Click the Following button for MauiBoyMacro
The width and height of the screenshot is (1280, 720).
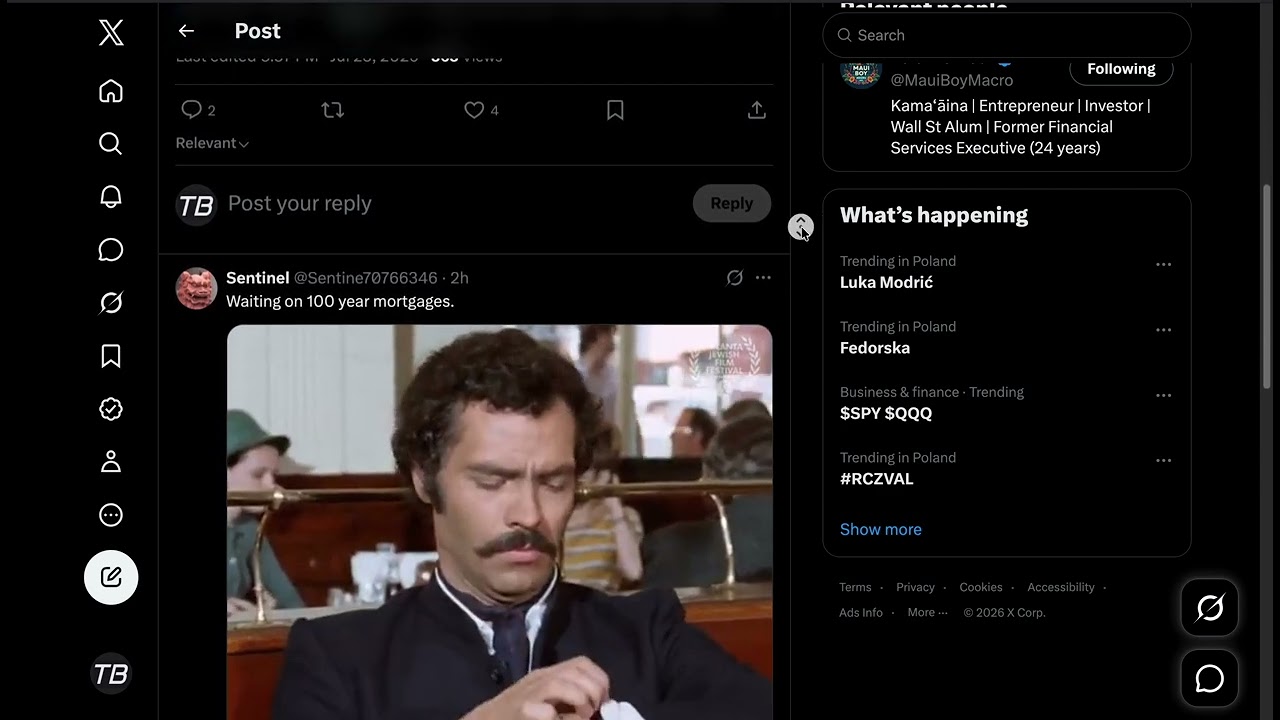pos(1121,69)
